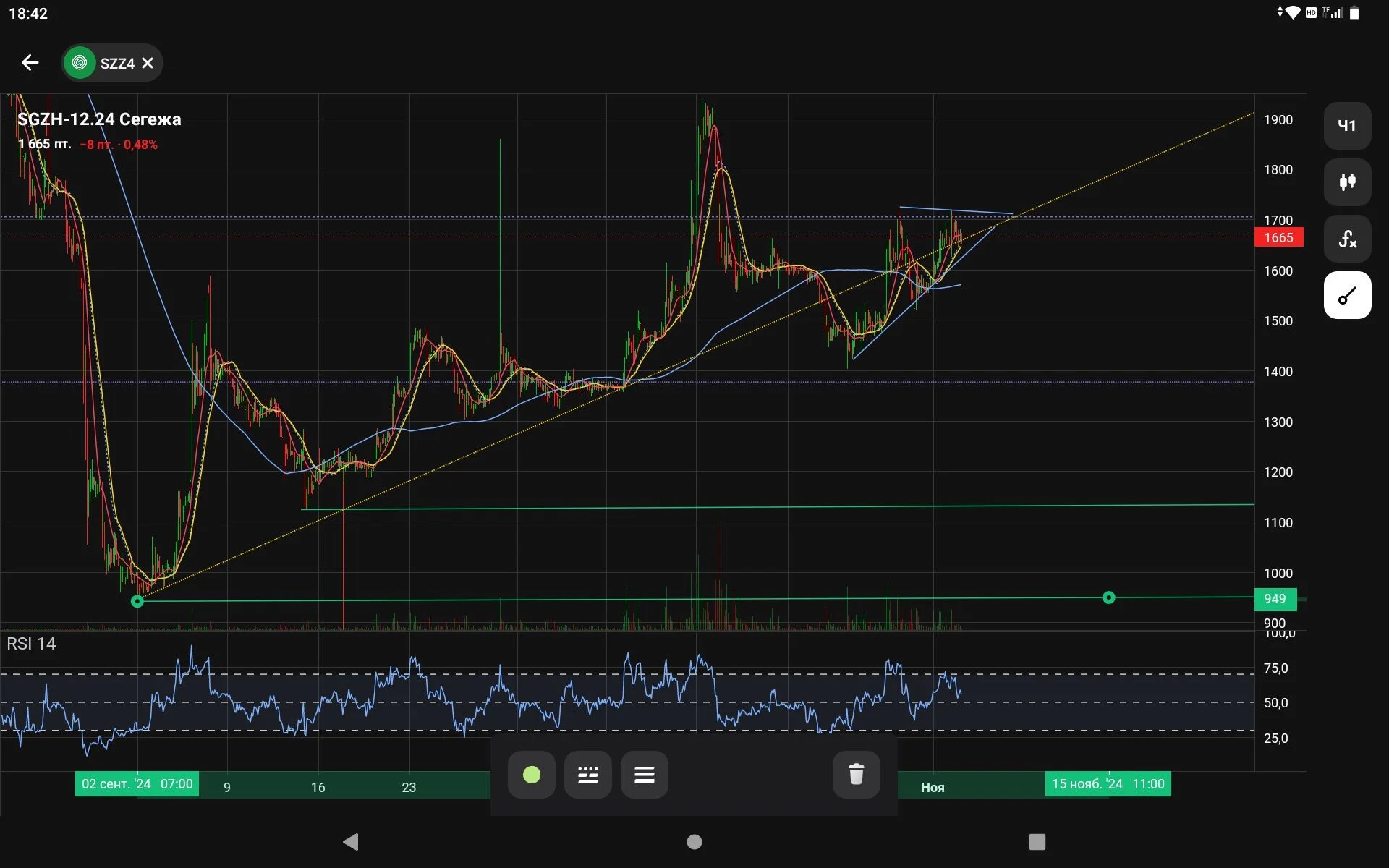Tap the Android back navigation button

351,841
